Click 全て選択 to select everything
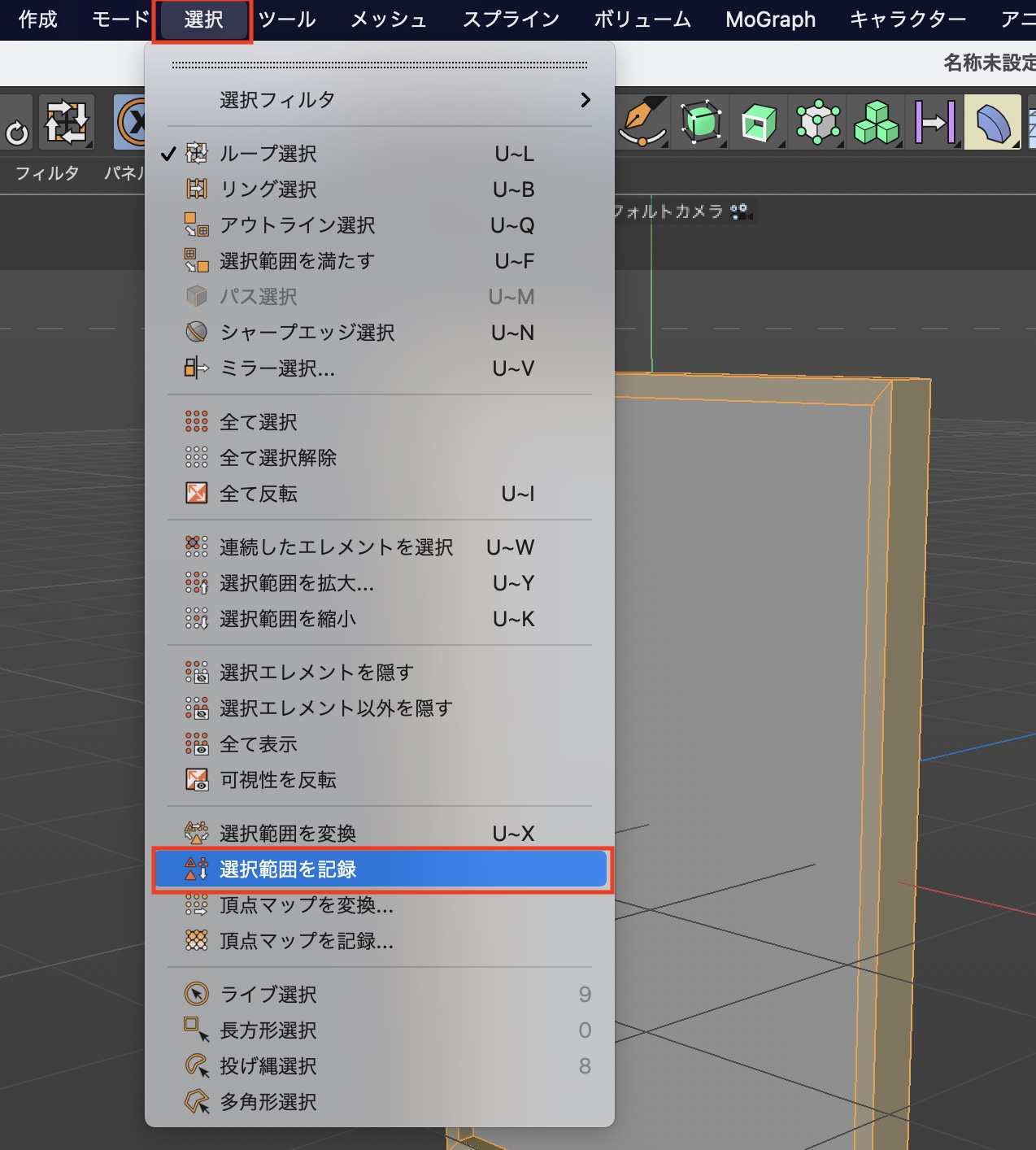 click(259, 422)
